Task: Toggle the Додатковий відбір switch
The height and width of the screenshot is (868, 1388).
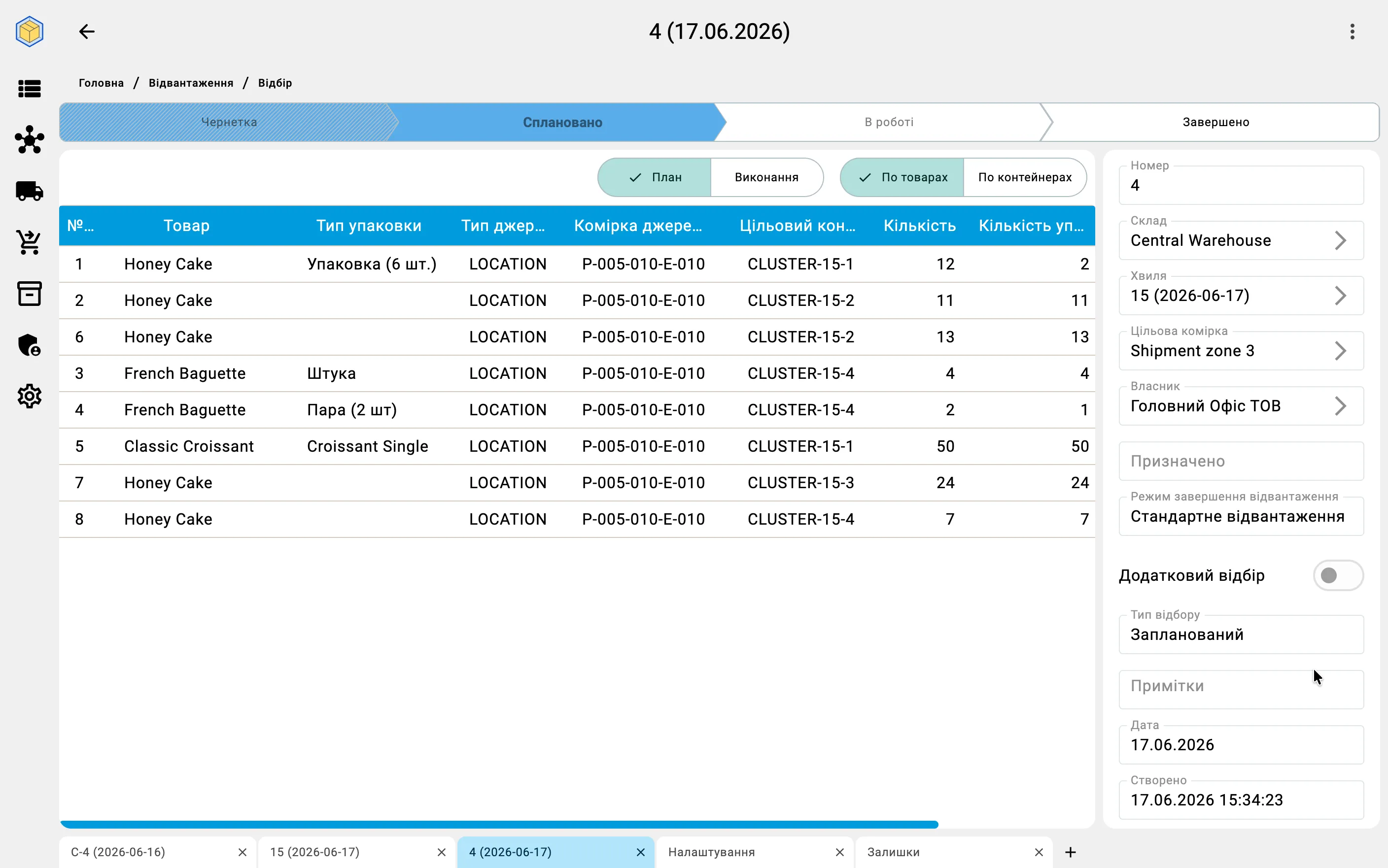Action: [x=1338, y=575]
